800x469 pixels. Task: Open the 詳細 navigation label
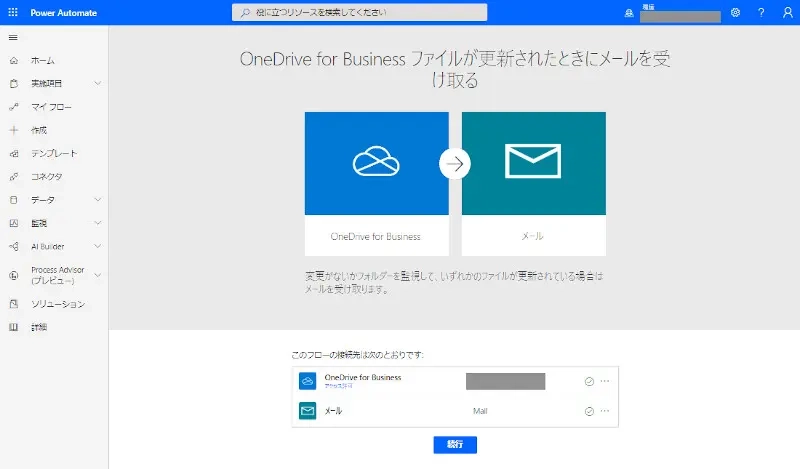(39, 327)
